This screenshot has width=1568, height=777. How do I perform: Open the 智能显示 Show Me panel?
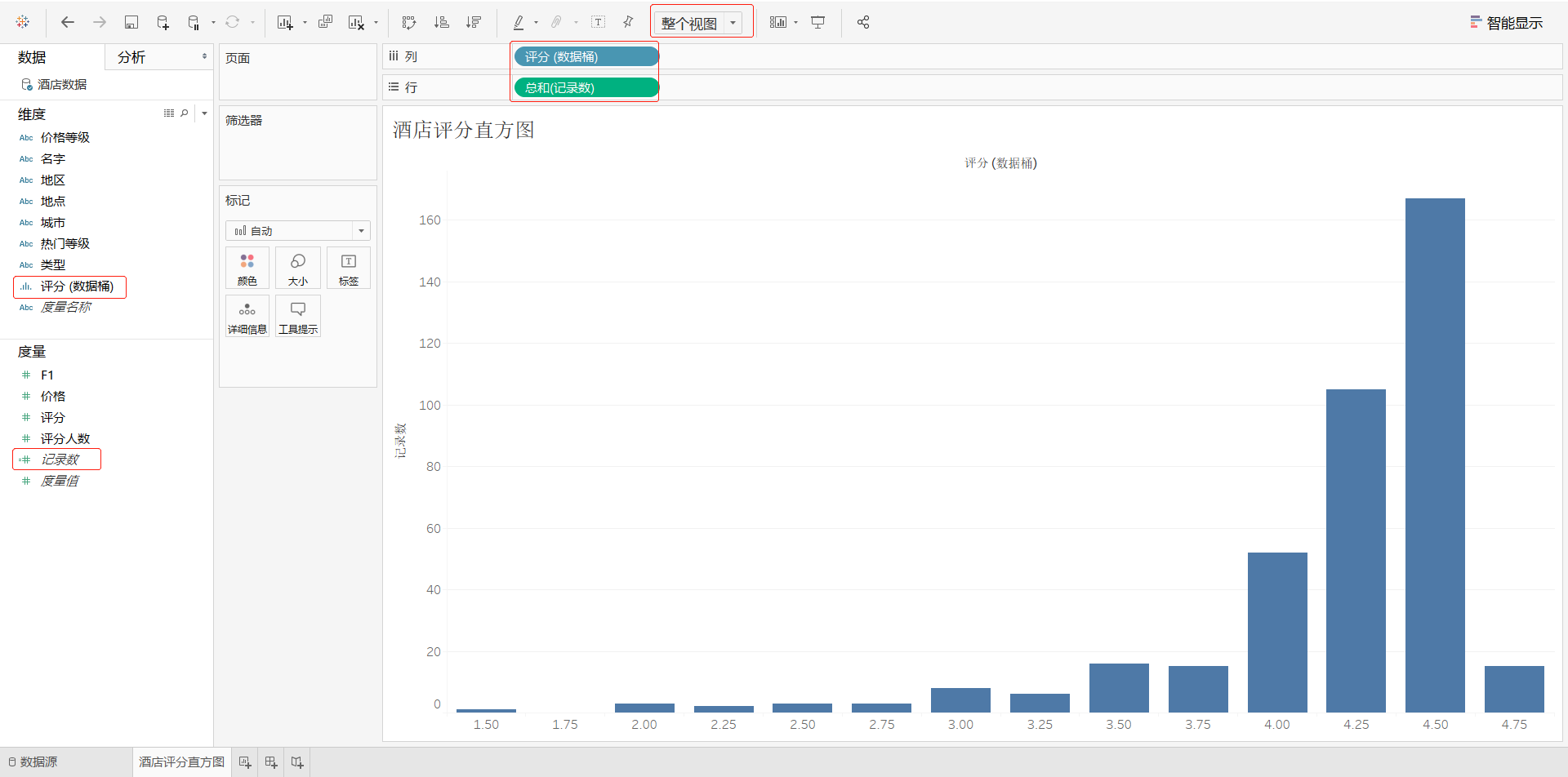[1506, 23]
